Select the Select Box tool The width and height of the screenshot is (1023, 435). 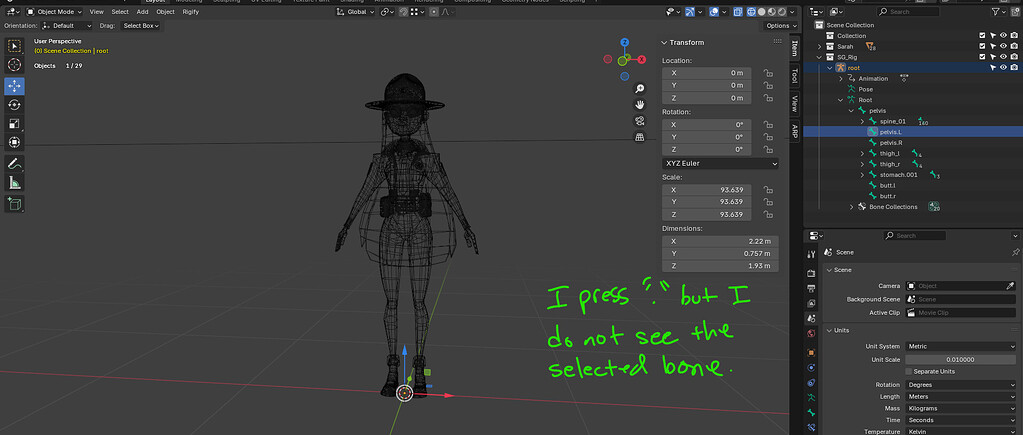14,46
